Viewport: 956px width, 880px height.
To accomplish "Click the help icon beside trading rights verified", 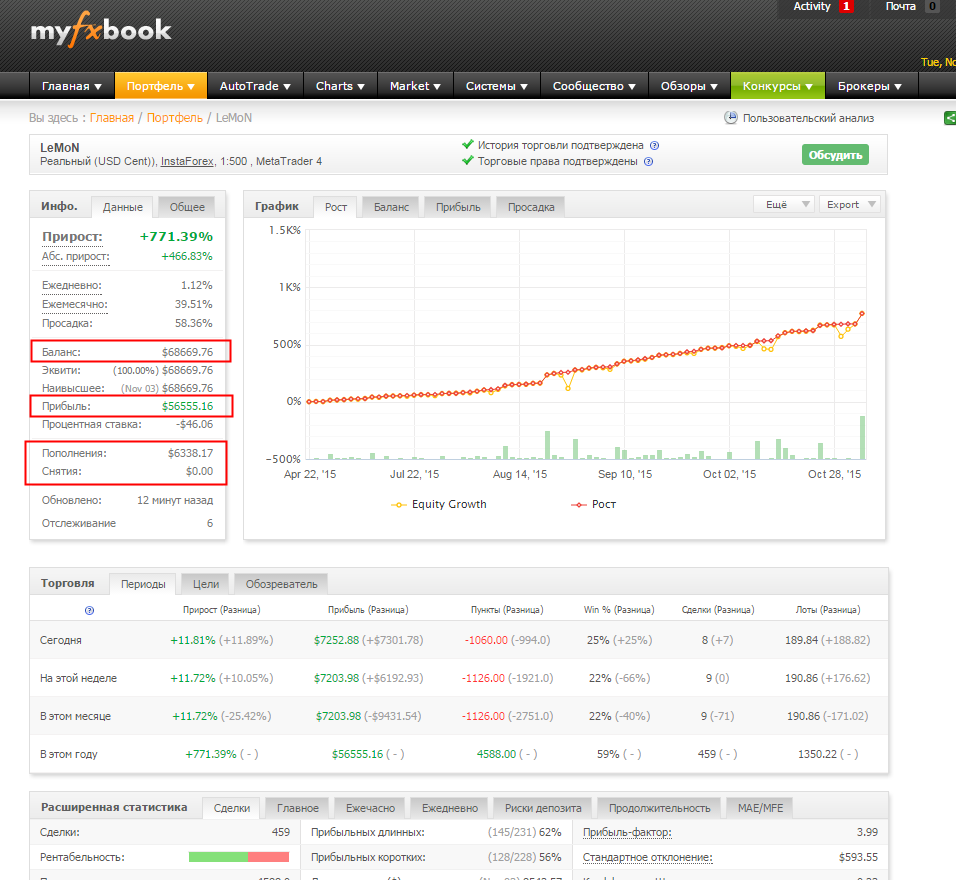I will coord(649,162).
